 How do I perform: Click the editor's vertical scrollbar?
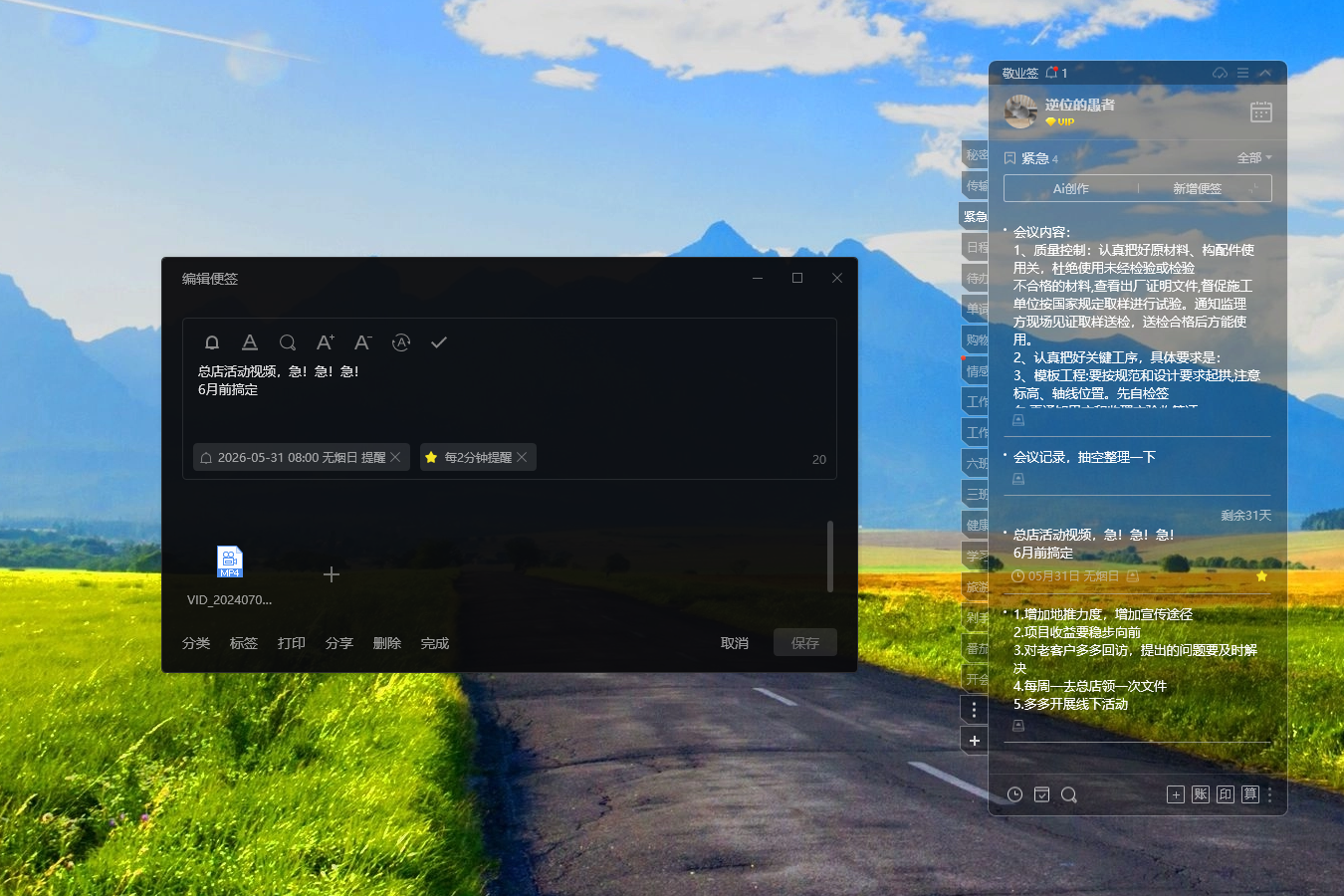(830, 556)
